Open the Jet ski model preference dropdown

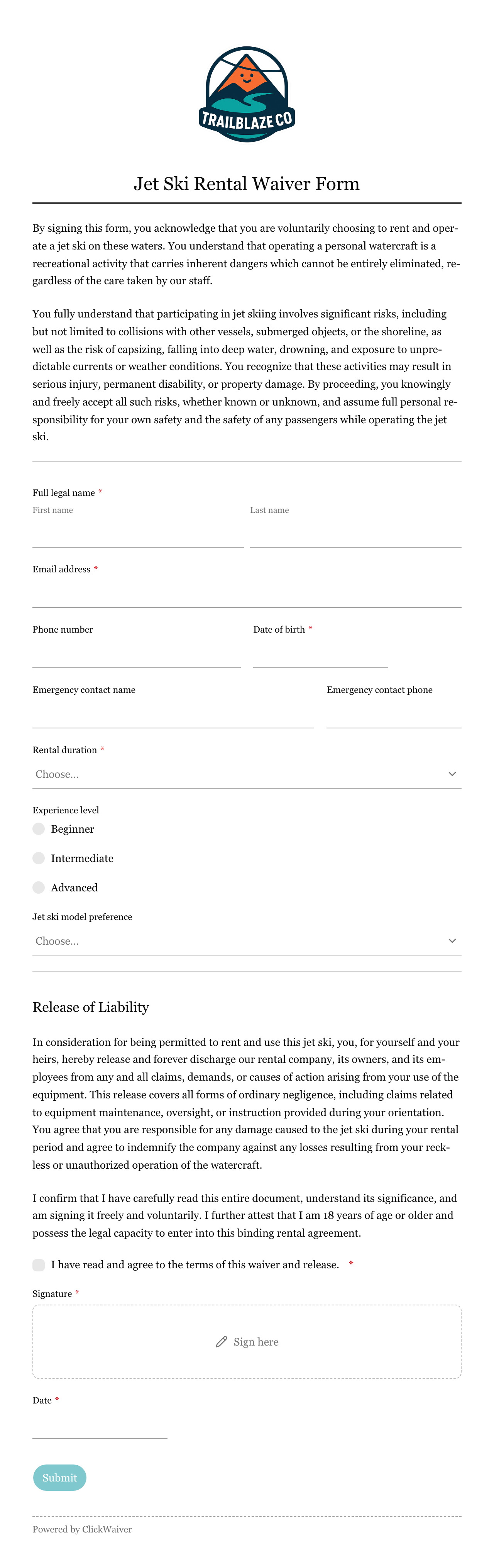click(246, 941)
